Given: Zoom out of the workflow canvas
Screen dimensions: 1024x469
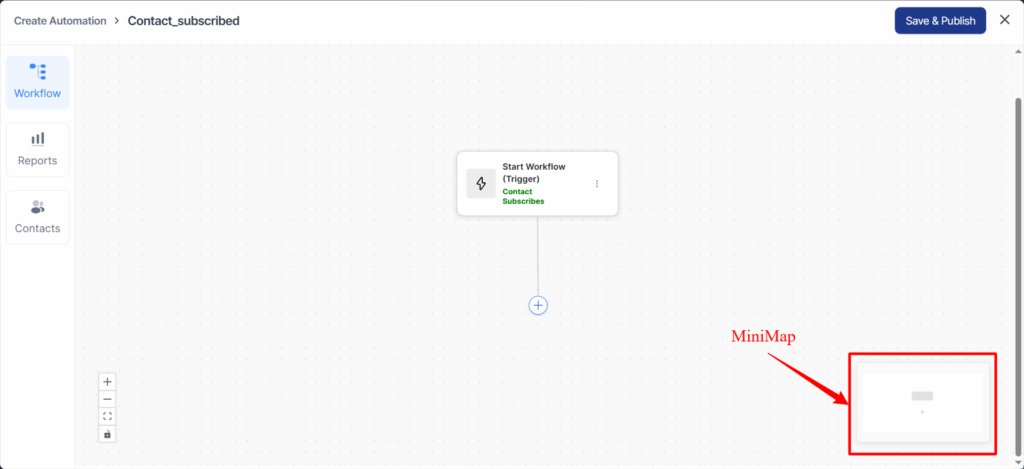Looking at the screenshot, I should (x=108, y=399).
